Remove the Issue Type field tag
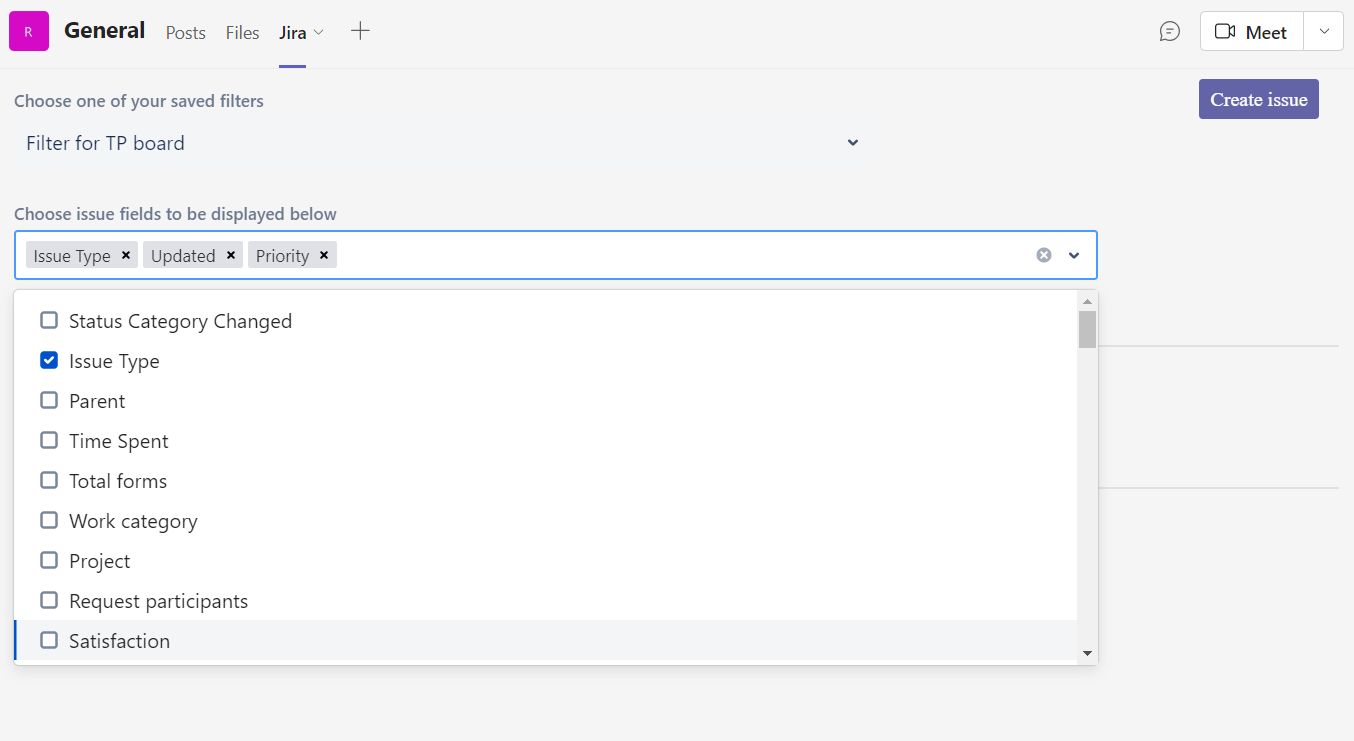The width and height of the screenshot is (1354, 741). pyautogui.click(x=125, y=255)
